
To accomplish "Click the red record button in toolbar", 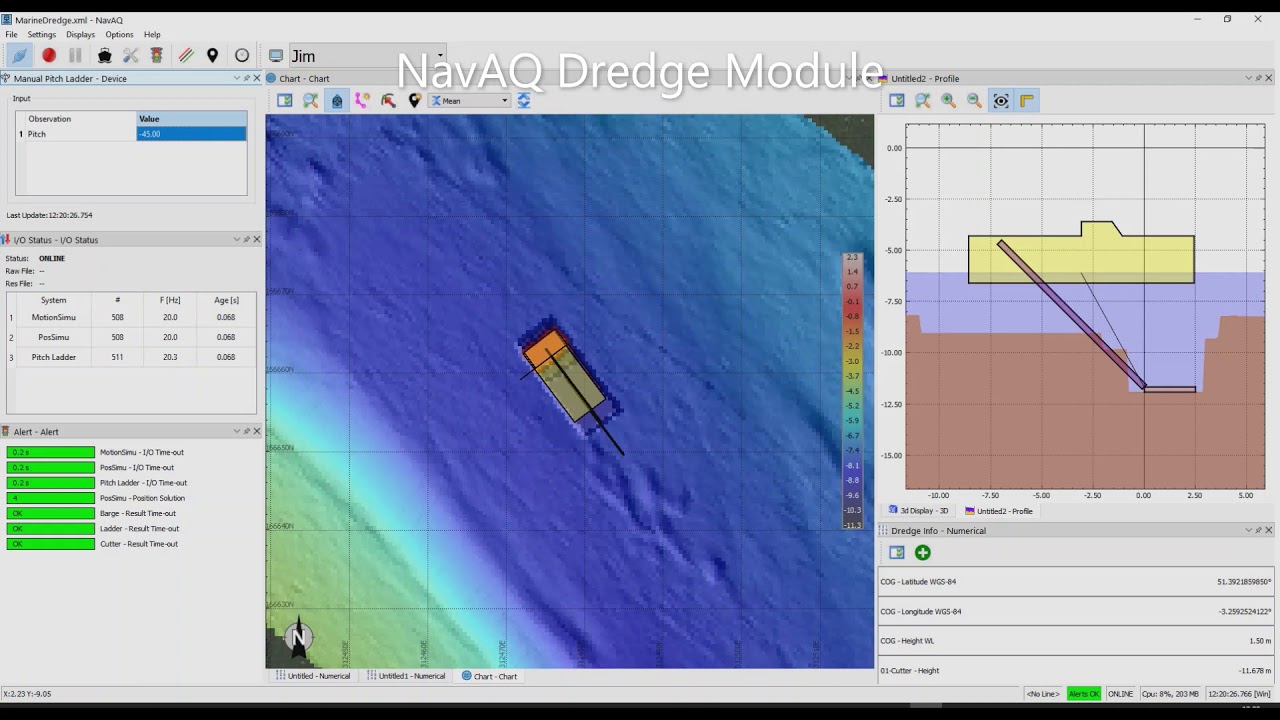I will coord(48,56).
